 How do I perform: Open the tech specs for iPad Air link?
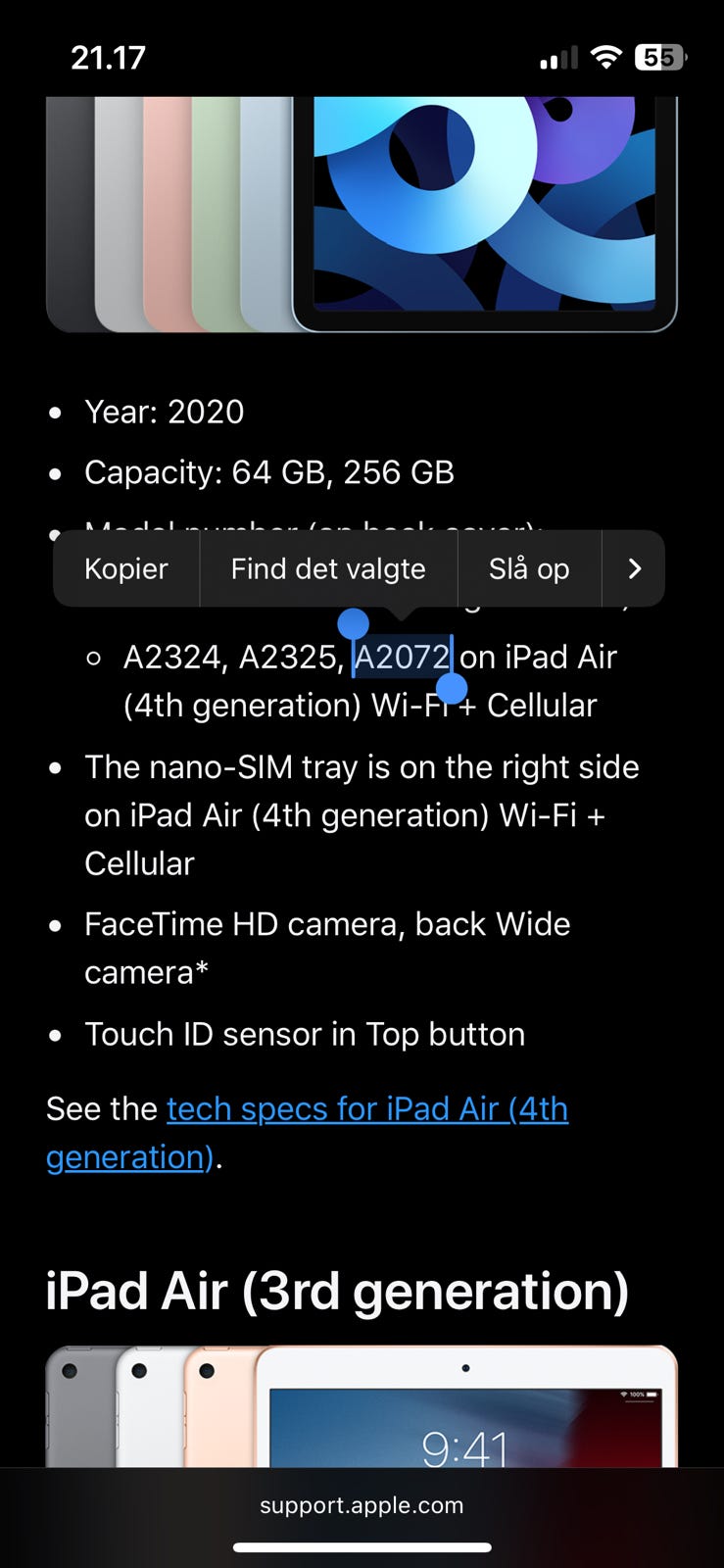coord(366,1108)
